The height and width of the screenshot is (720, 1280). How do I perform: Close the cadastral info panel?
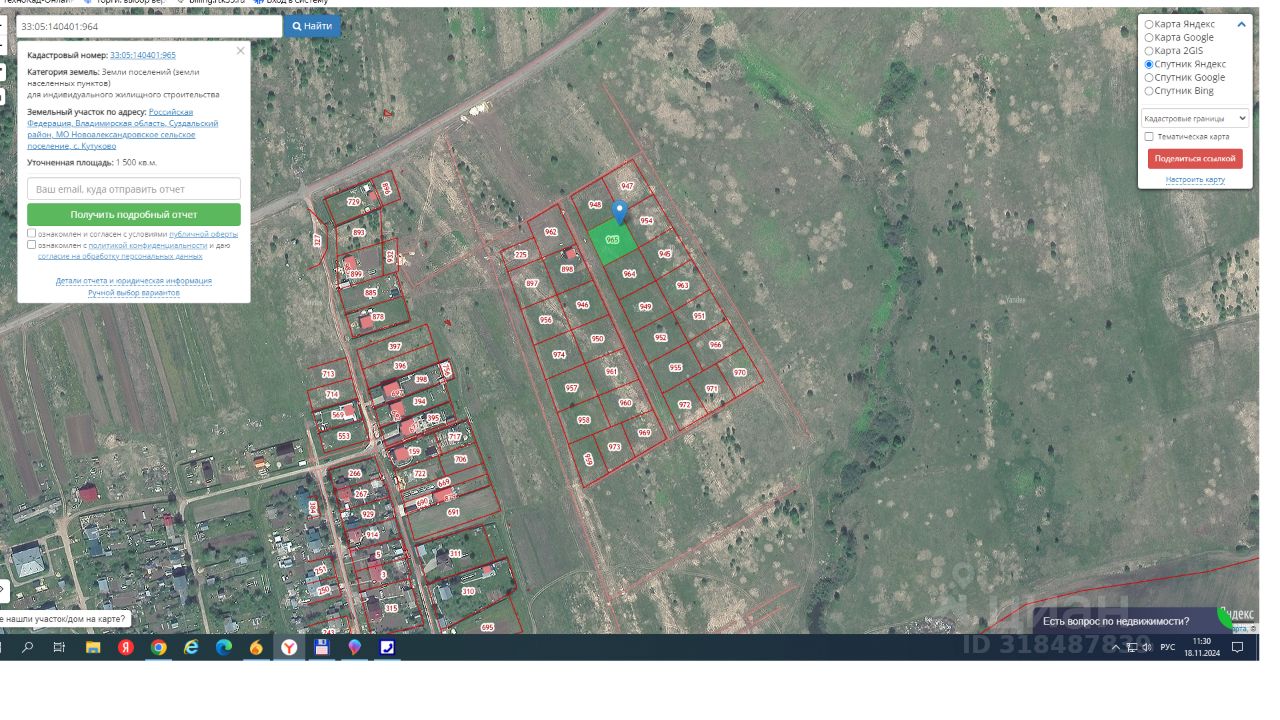click(240, 51)
